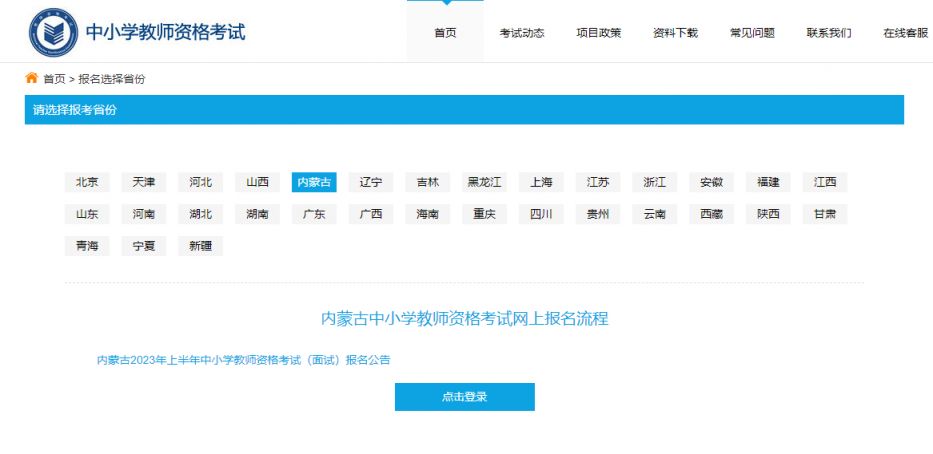This screenshot has width=933, height=454.
Task: Select province 江西
Action: click(825, 182)
